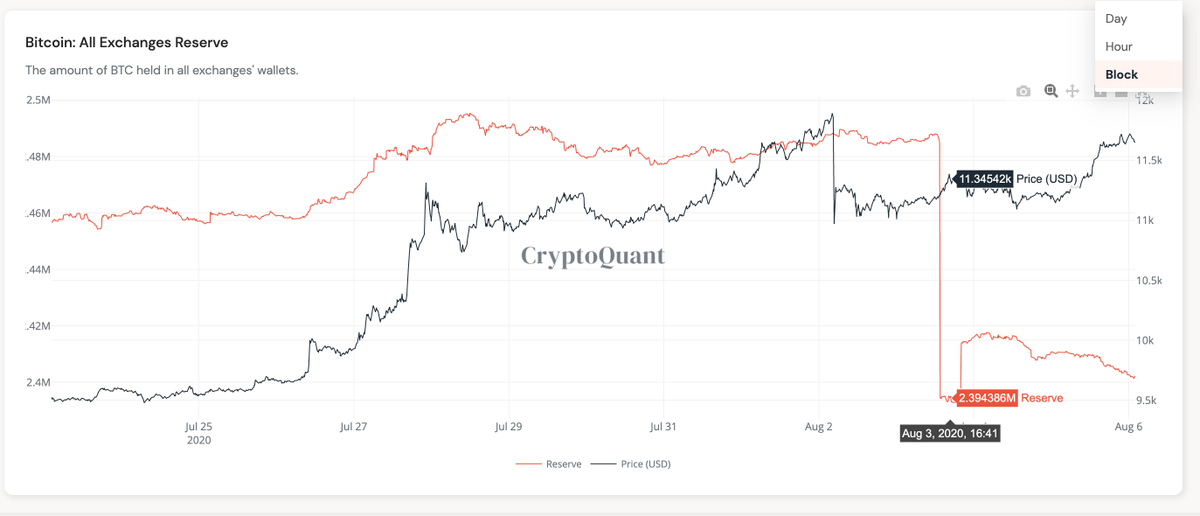1200x516 pixels.
Task: Click the Jul 29 x-axis date label
Action: tap(509, 427)
